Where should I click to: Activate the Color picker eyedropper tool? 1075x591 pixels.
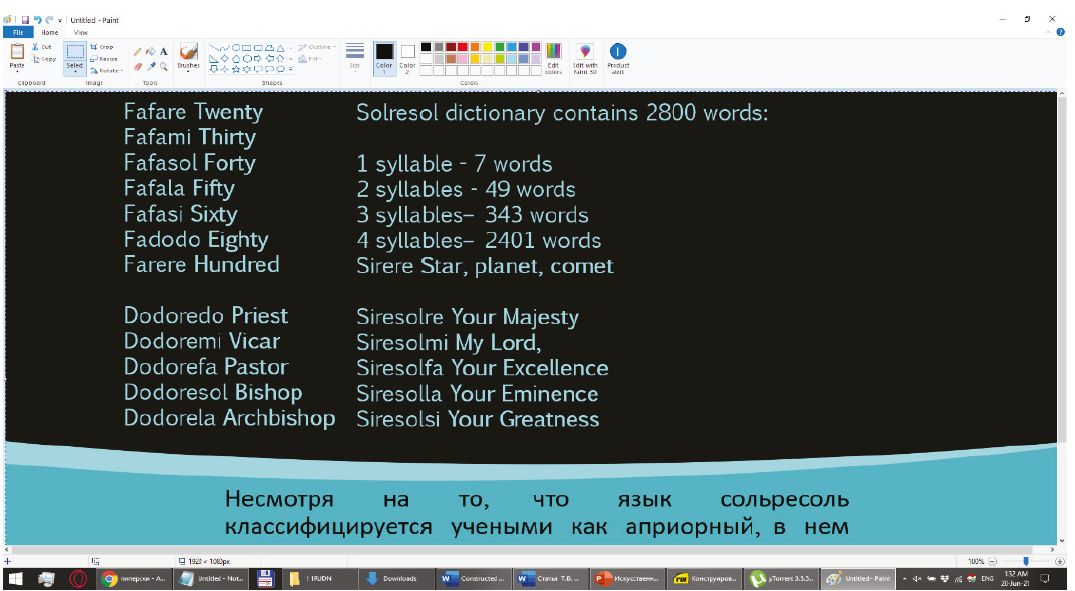click(151, 66)
